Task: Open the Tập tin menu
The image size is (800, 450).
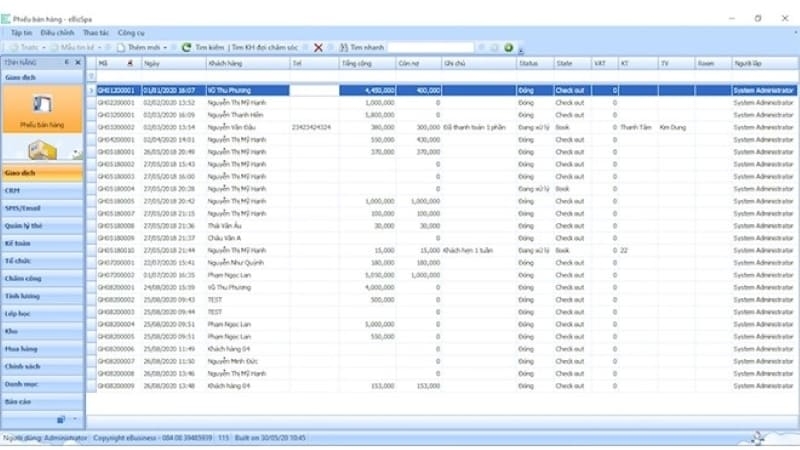Action: (x=24, y=33)
